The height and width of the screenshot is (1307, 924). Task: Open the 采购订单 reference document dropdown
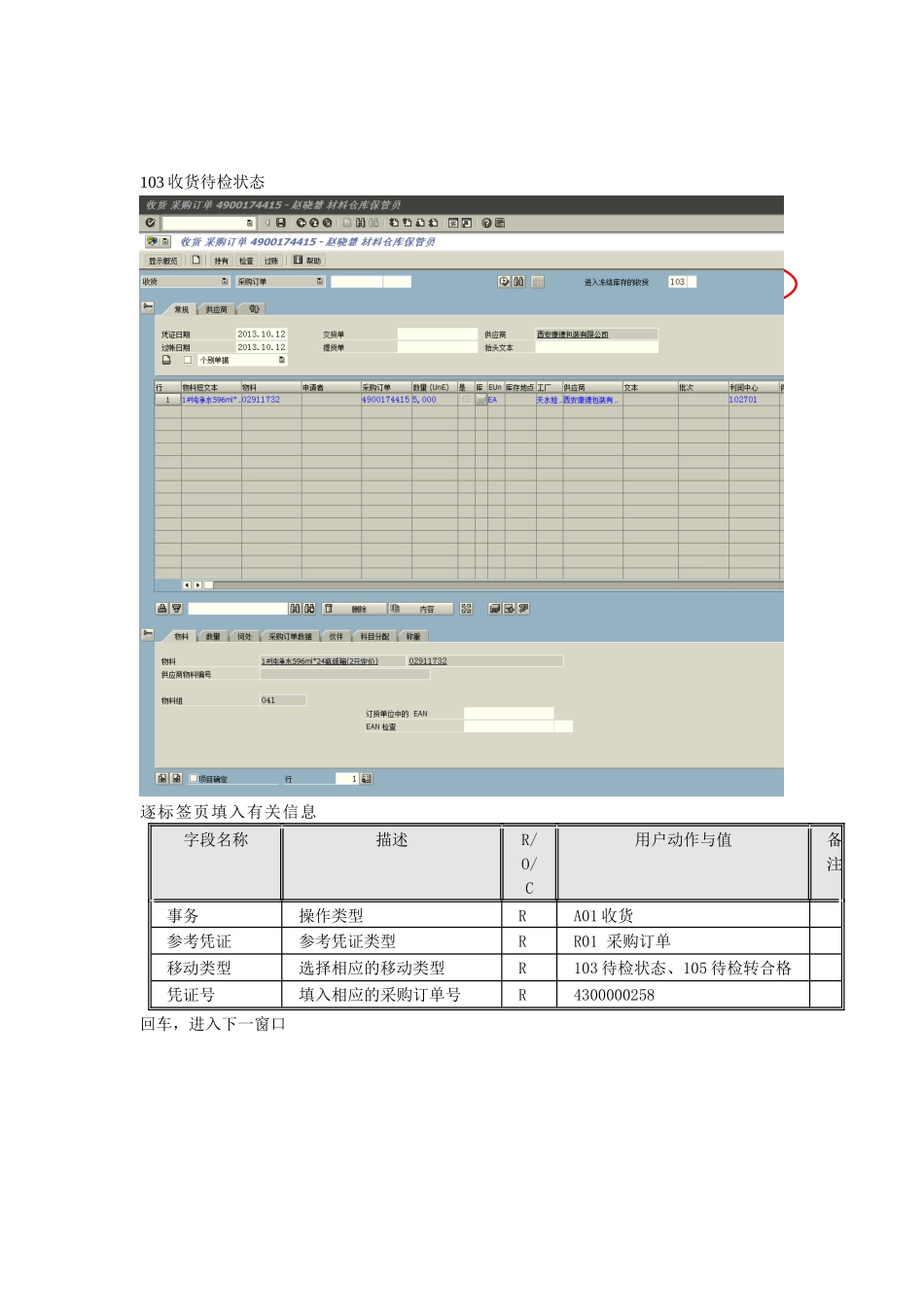point(320,282)
